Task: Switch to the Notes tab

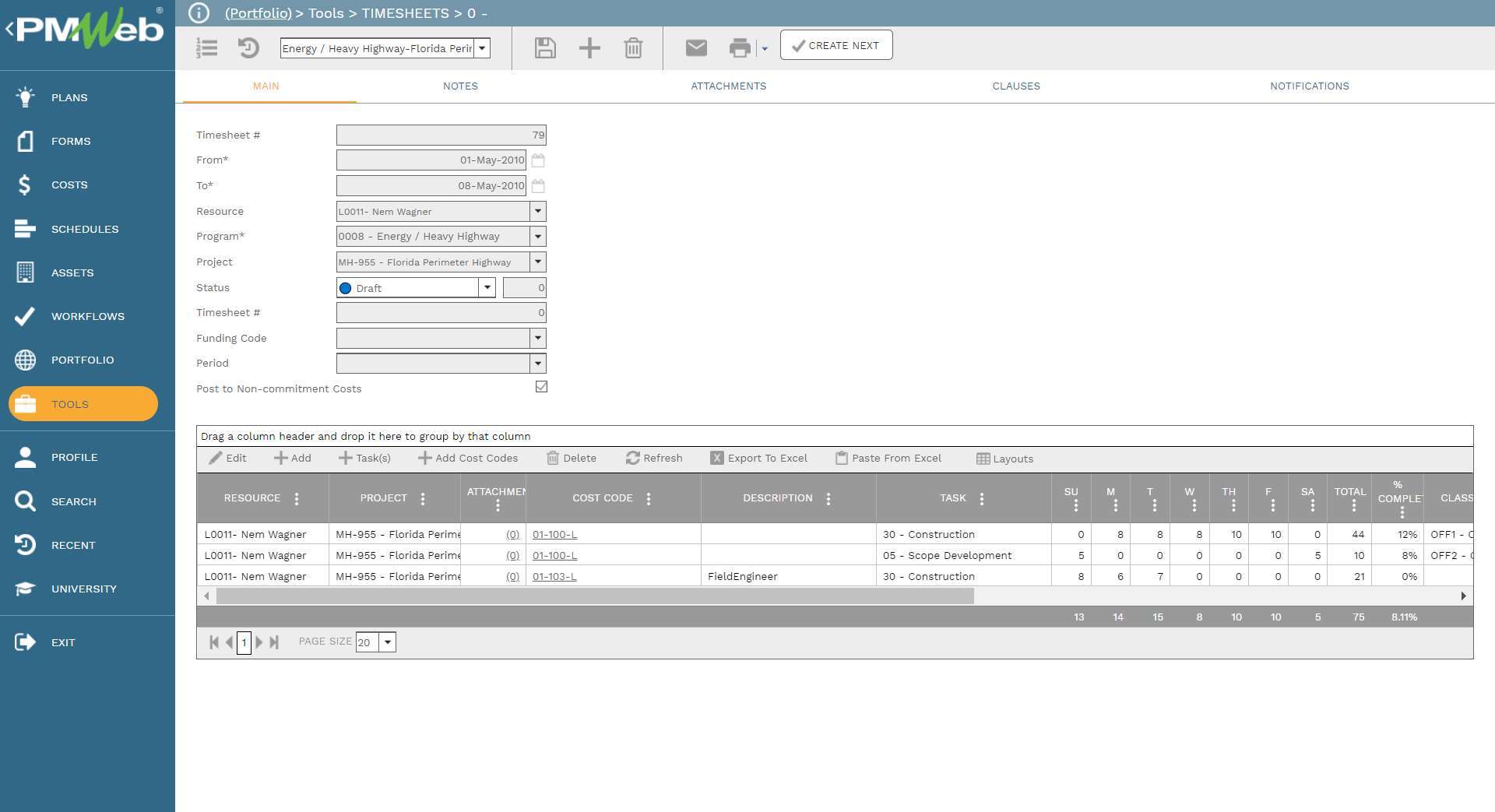Action: click(x=460, y=86)
